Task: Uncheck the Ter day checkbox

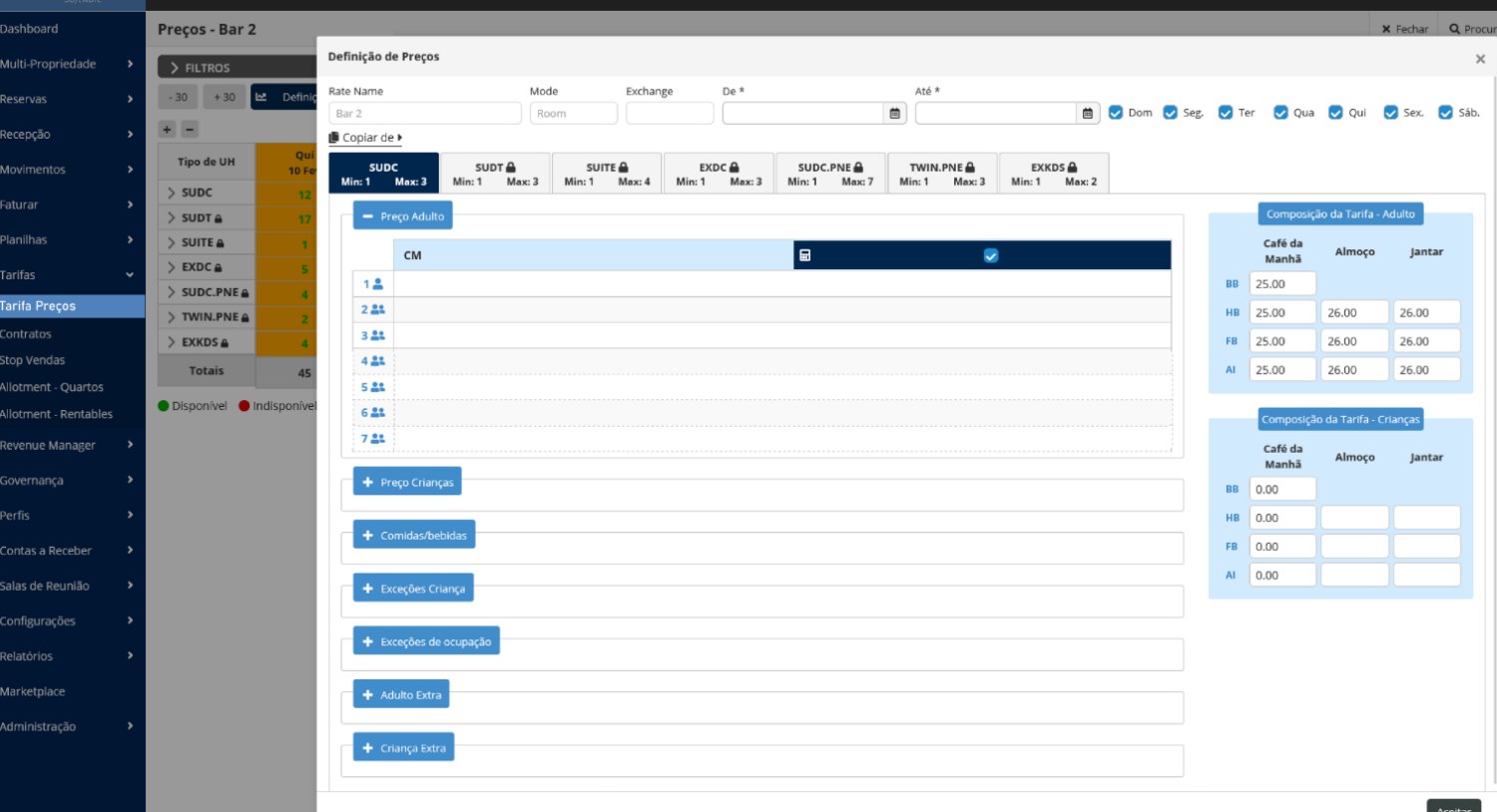Action: pyautogui.click(x=1226, y=113)
